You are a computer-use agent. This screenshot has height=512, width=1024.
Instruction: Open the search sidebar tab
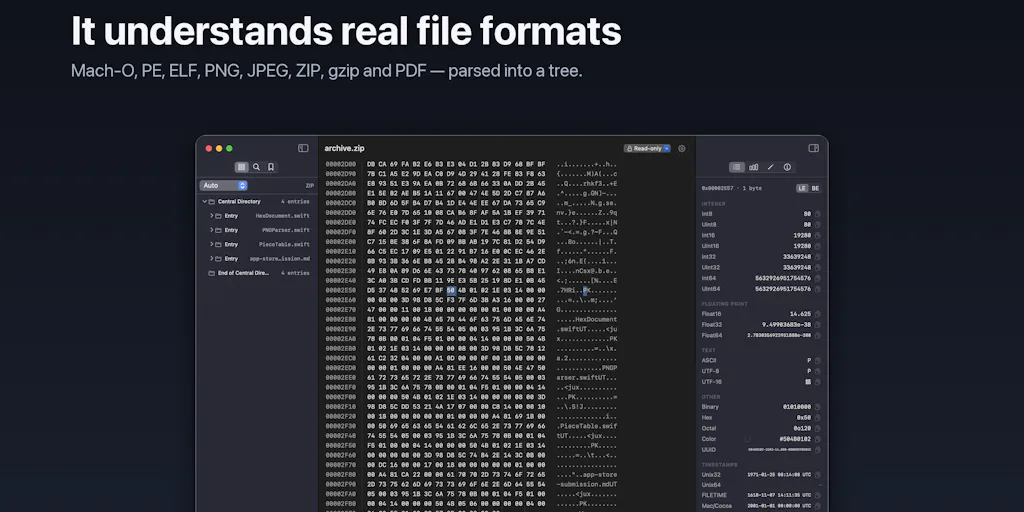[256, 167]
